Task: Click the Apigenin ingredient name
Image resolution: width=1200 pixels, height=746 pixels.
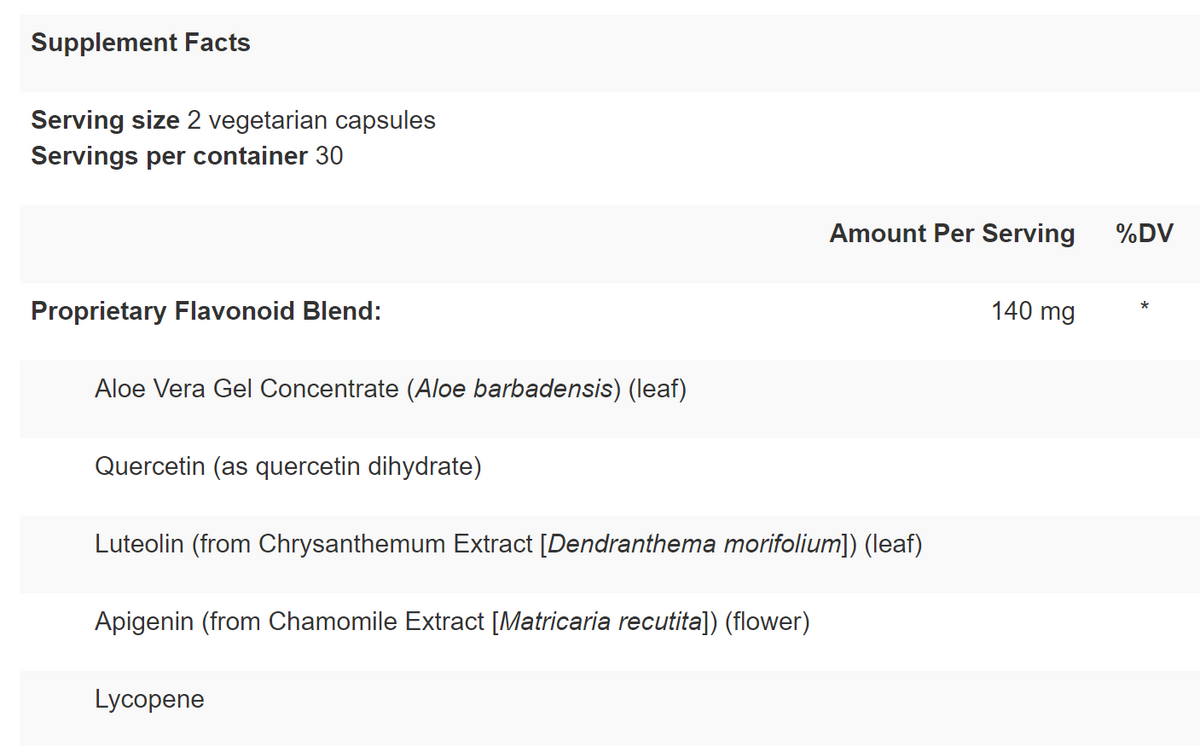Action: tap(144, 621)
